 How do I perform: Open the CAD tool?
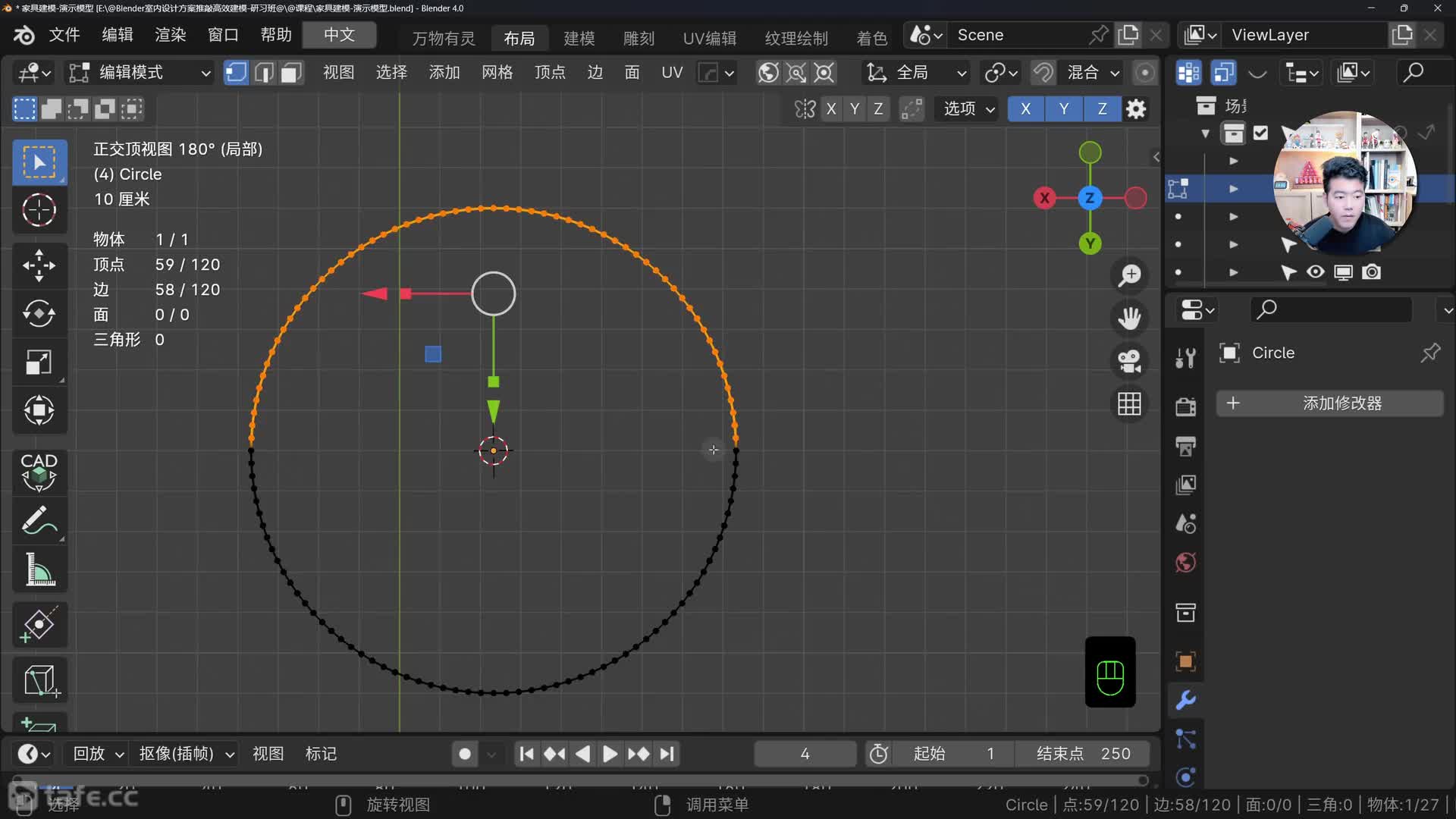39,471
